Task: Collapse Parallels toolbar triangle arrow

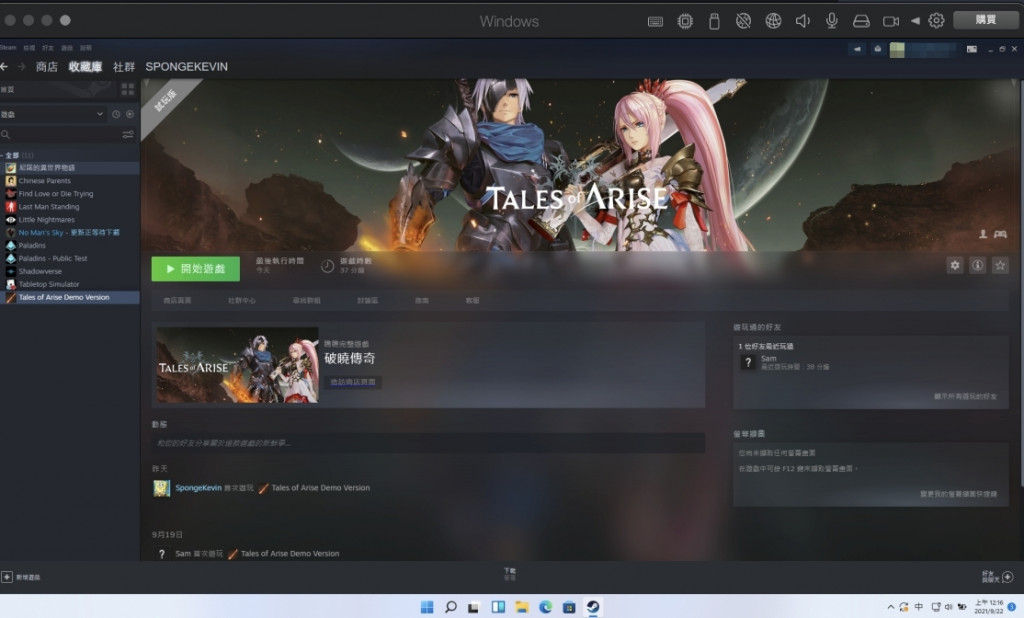Action: click(x=916, y=21)
